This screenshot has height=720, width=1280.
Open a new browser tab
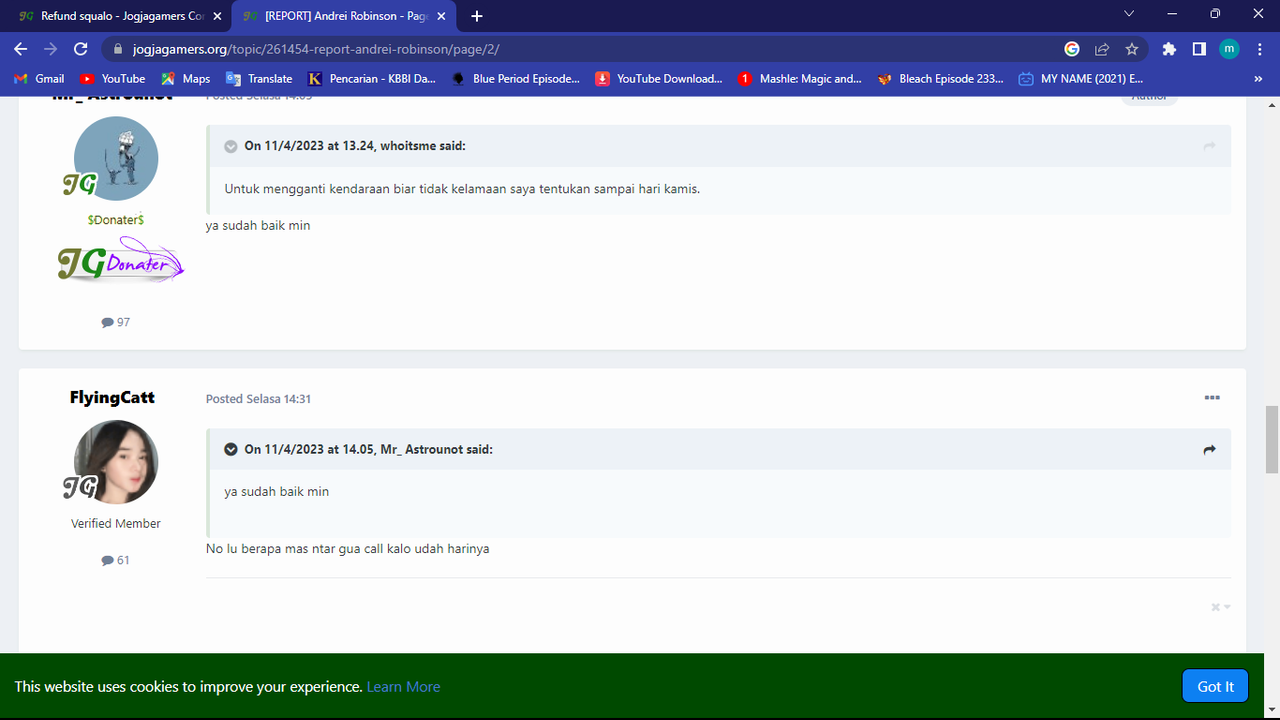pyautogui.click(x=477, y=16)
